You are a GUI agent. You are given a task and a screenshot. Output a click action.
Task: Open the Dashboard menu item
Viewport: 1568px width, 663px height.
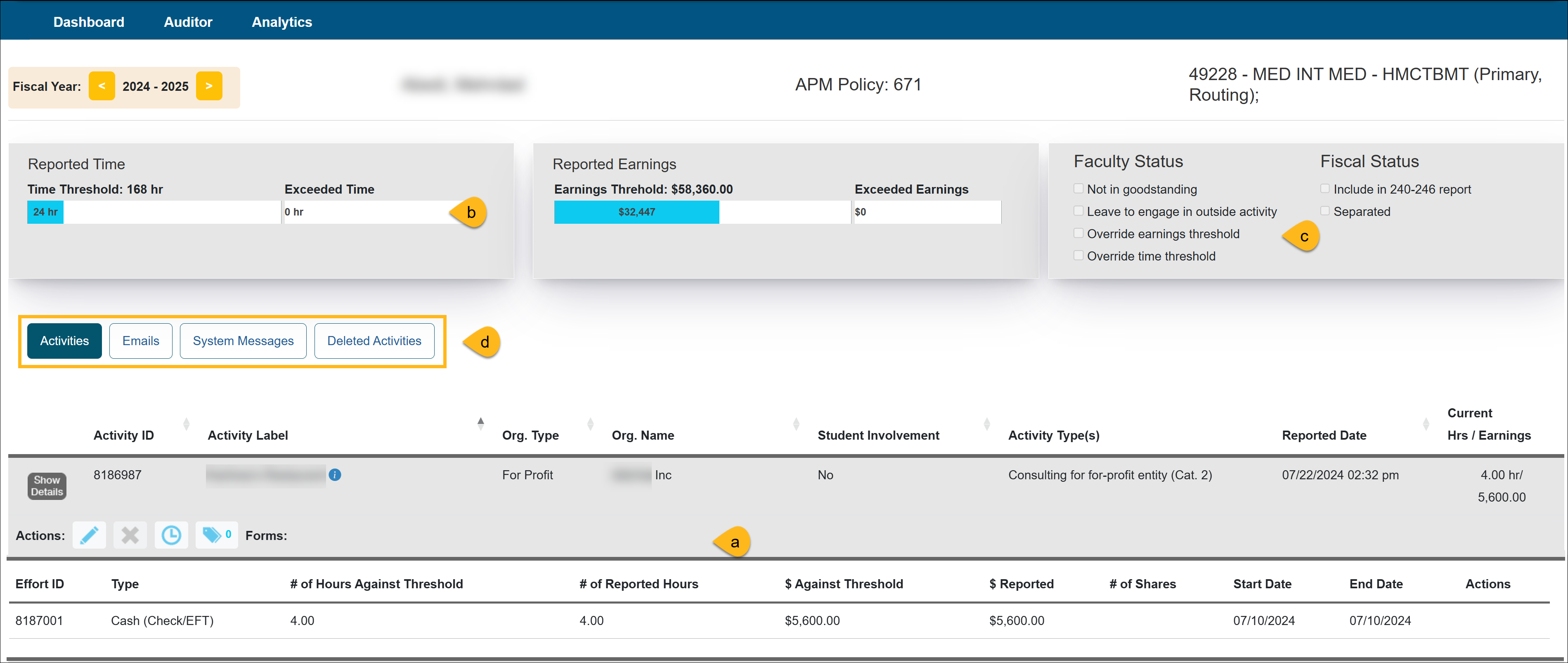click(x=89, y=22)
